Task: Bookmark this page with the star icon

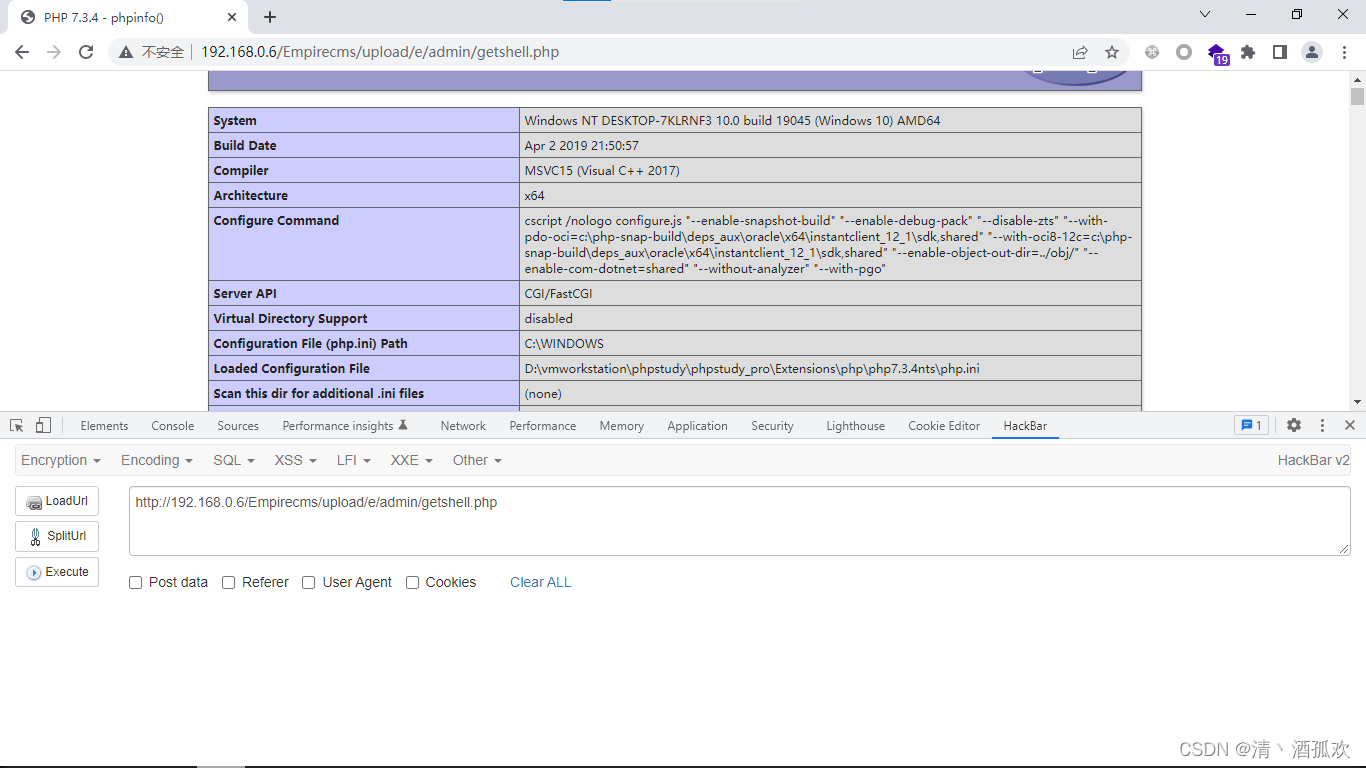Action: [1112, 52]
